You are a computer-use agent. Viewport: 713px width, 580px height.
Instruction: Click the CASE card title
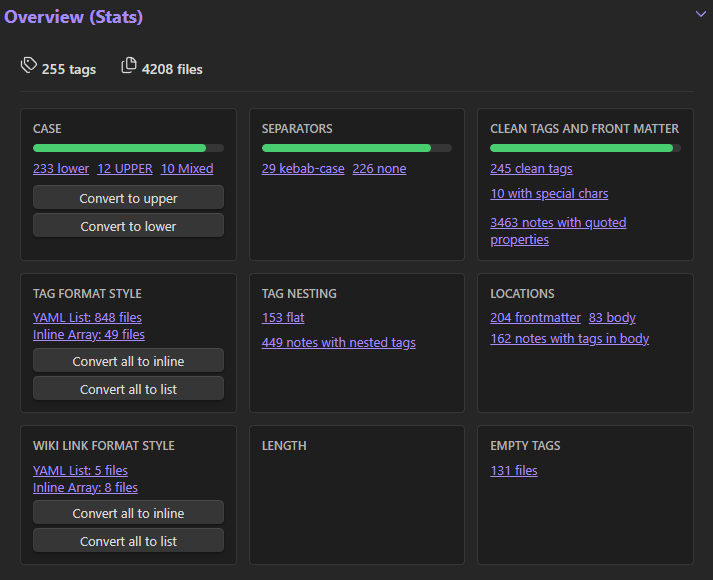point(47,129)
